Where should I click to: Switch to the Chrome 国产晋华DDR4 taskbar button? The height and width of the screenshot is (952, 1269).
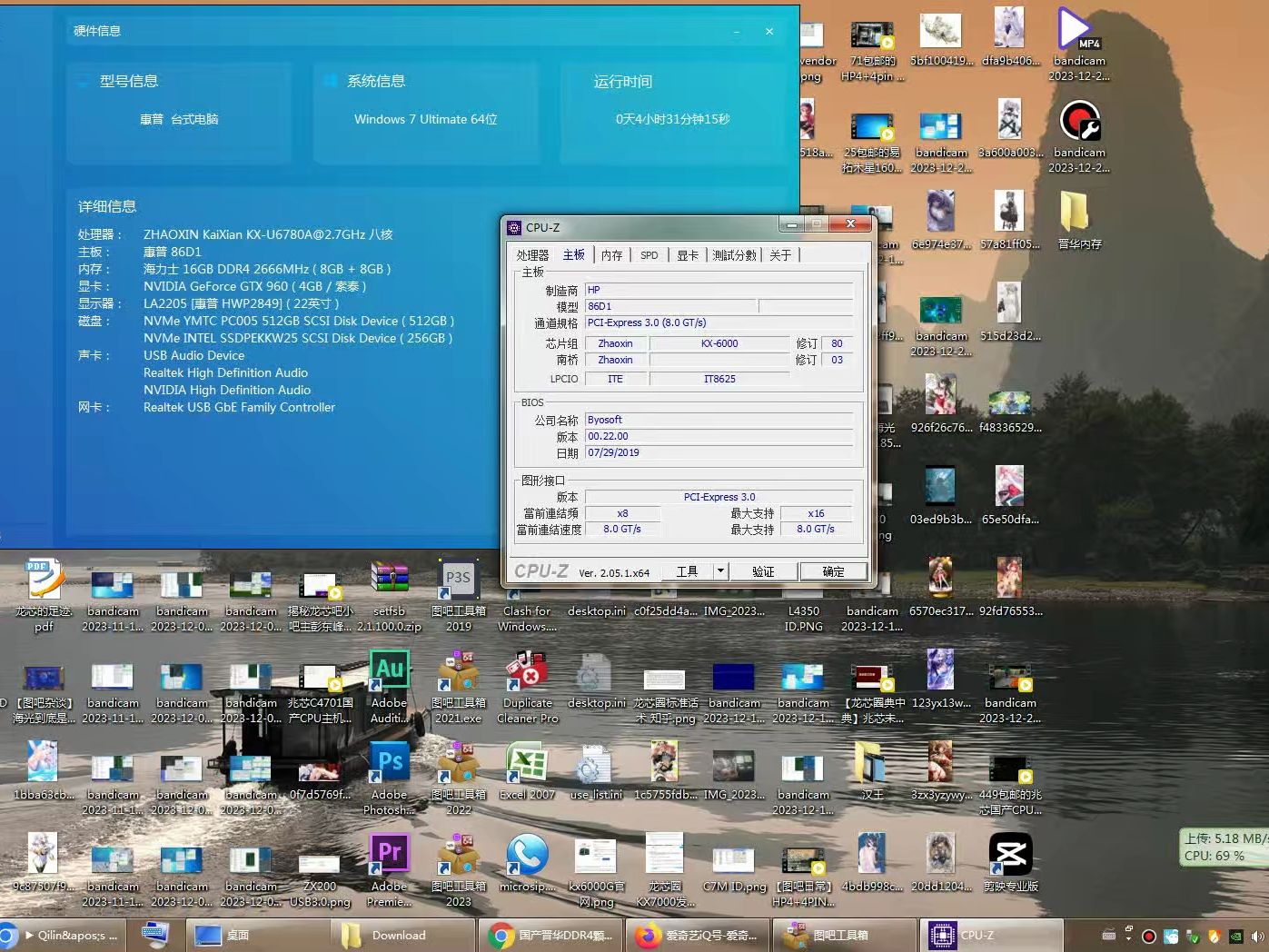pyautogui.click(x=550, y=935)
